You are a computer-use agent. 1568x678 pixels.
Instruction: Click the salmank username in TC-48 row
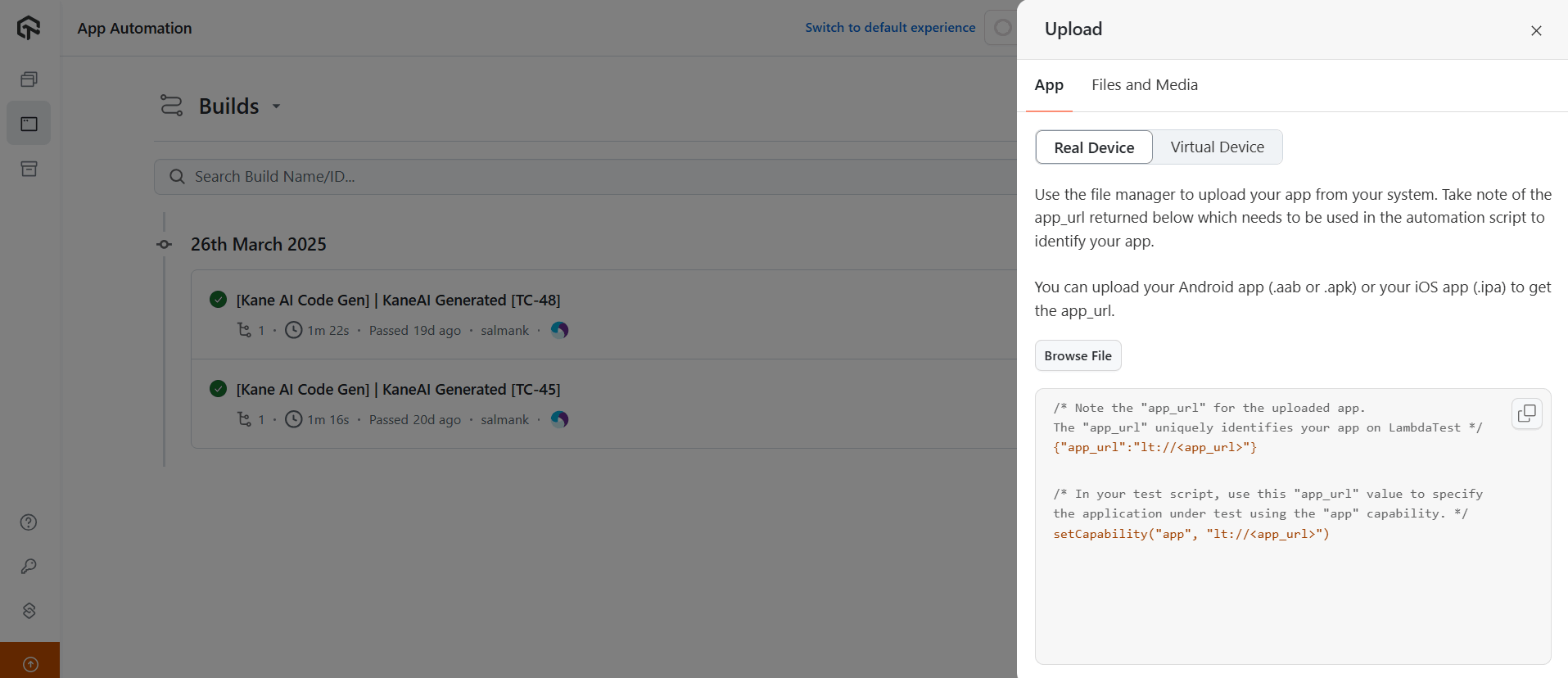coord(504,330)
